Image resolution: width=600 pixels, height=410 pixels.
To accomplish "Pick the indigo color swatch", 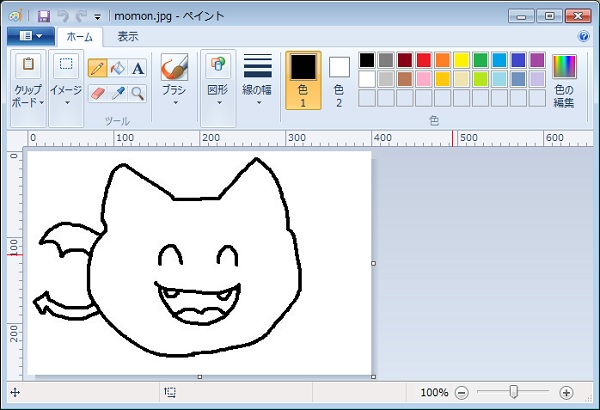I will [x=518, y=60].
